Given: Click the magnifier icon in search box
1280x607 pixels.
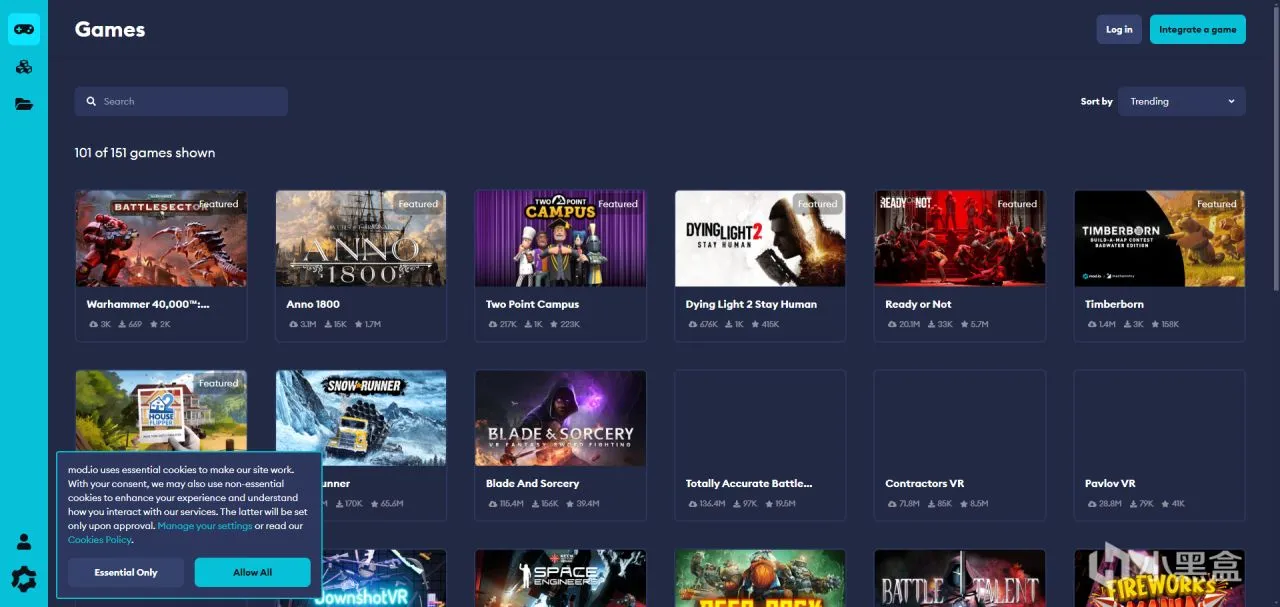Looking at the screenshot, I should point(92,101).
